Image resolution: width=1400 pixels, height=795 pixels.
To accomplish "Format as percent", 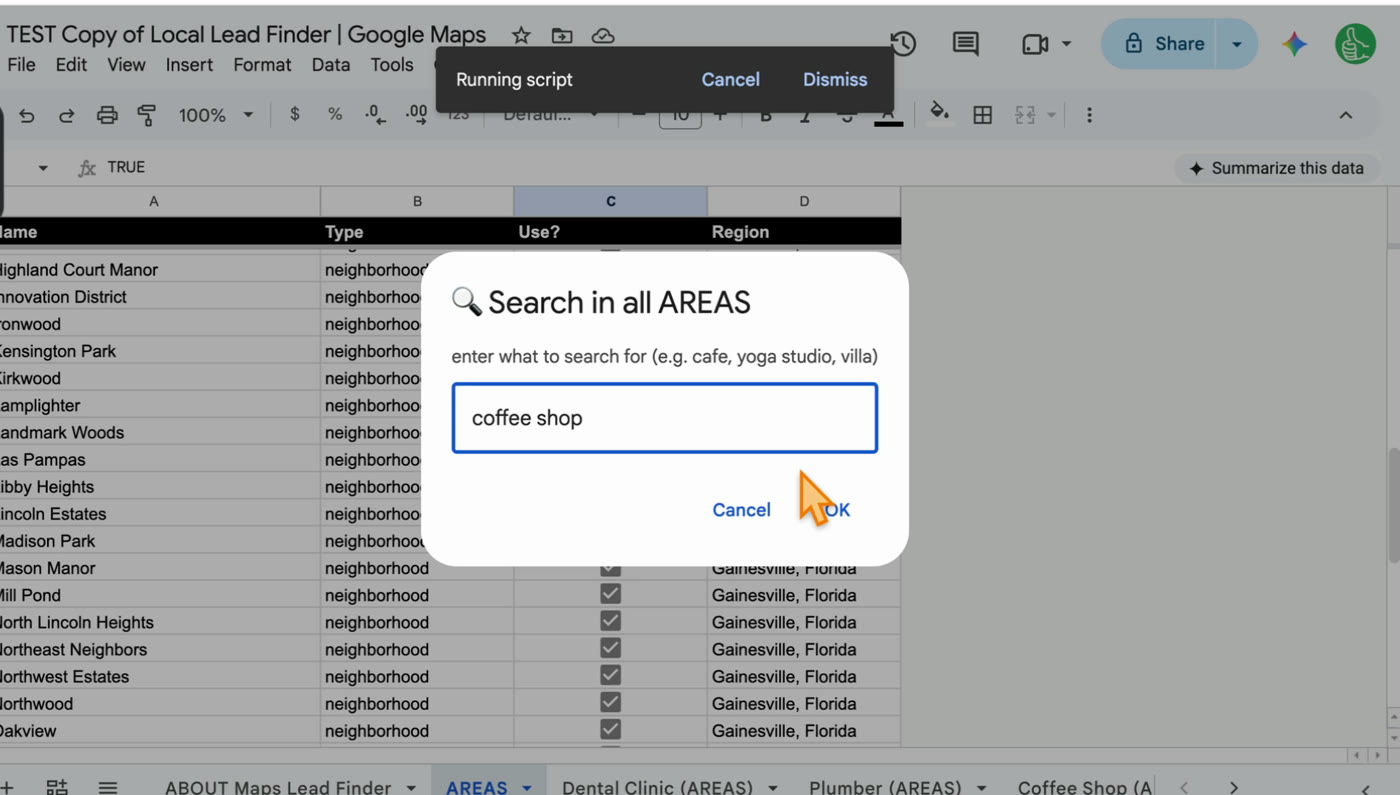I will pyautogui.click(x=335, y=114).
